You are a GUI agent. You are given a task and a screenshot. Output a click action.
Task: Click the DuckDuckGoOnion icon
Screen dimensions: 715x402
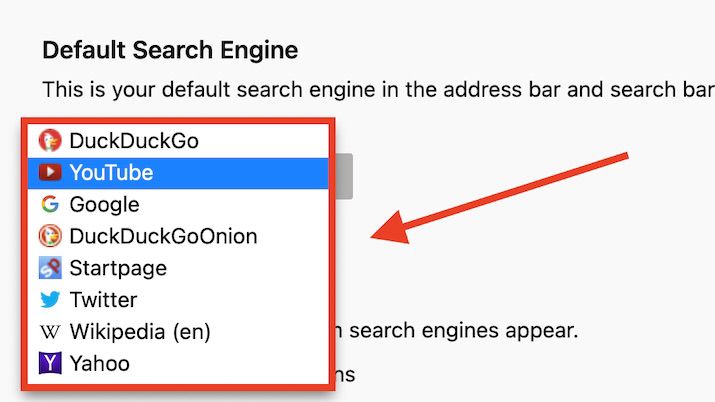(x=49, y=237)
